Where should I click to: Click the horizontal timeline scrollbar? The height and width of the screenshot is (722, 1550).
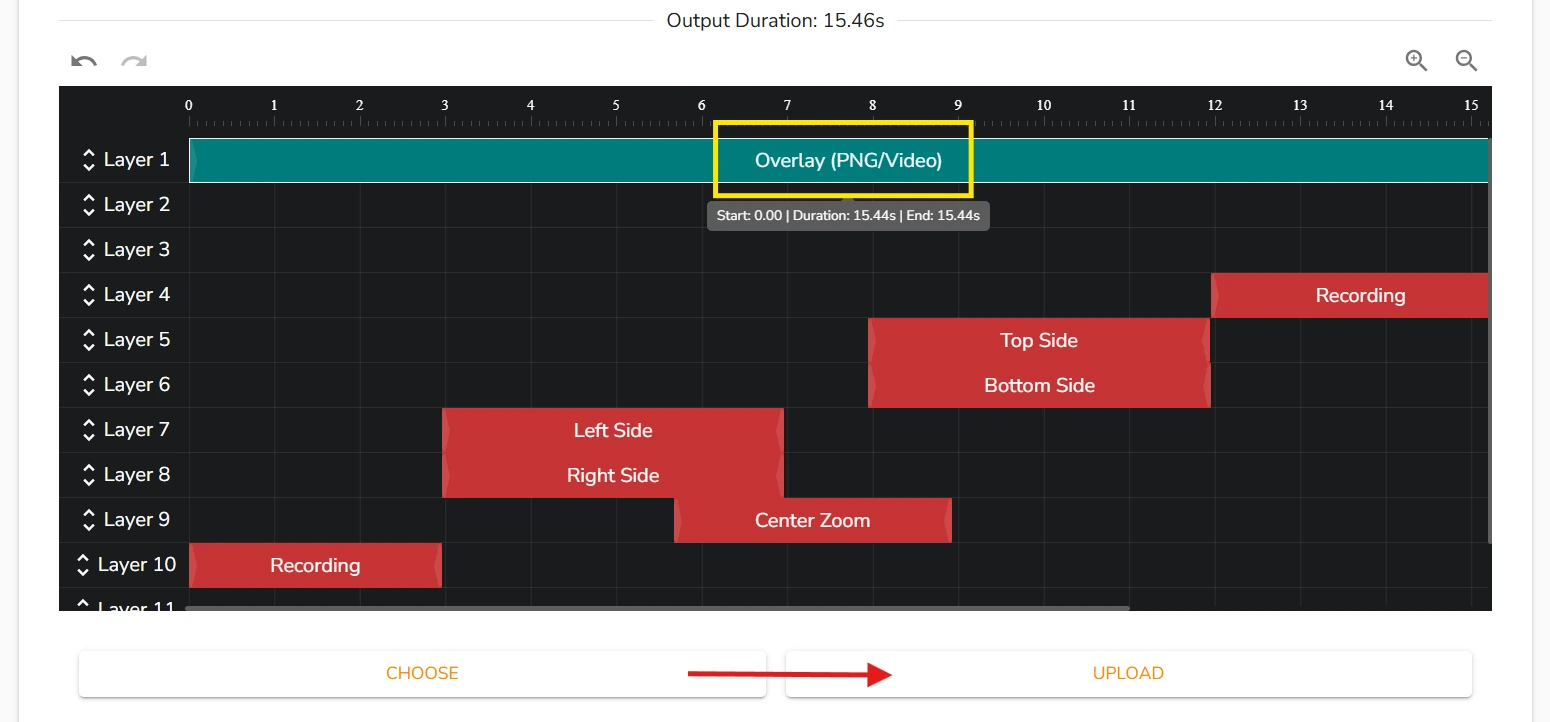coord(657,607)
